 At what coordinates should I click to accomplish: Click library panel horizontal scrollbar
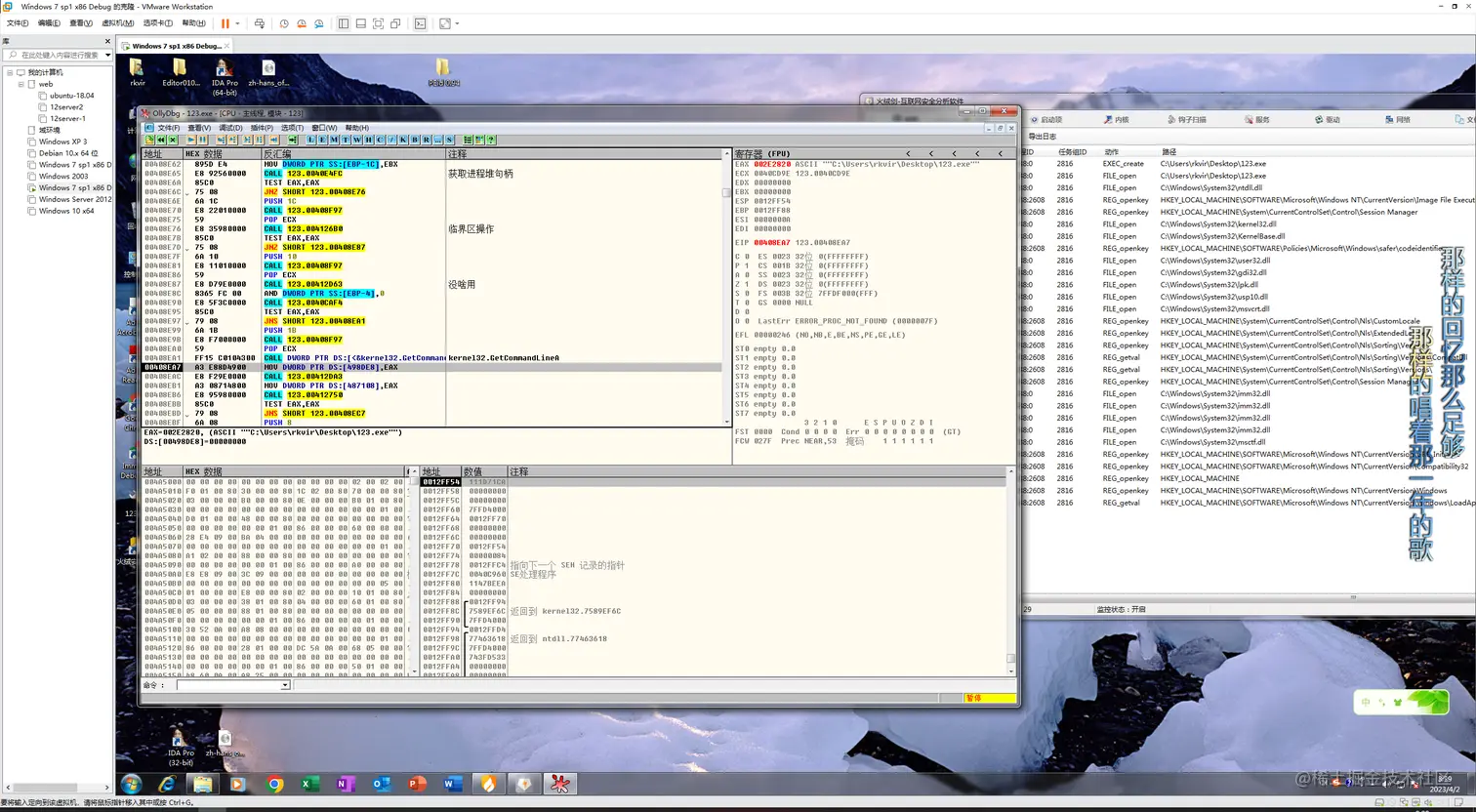tap(57, 788)
